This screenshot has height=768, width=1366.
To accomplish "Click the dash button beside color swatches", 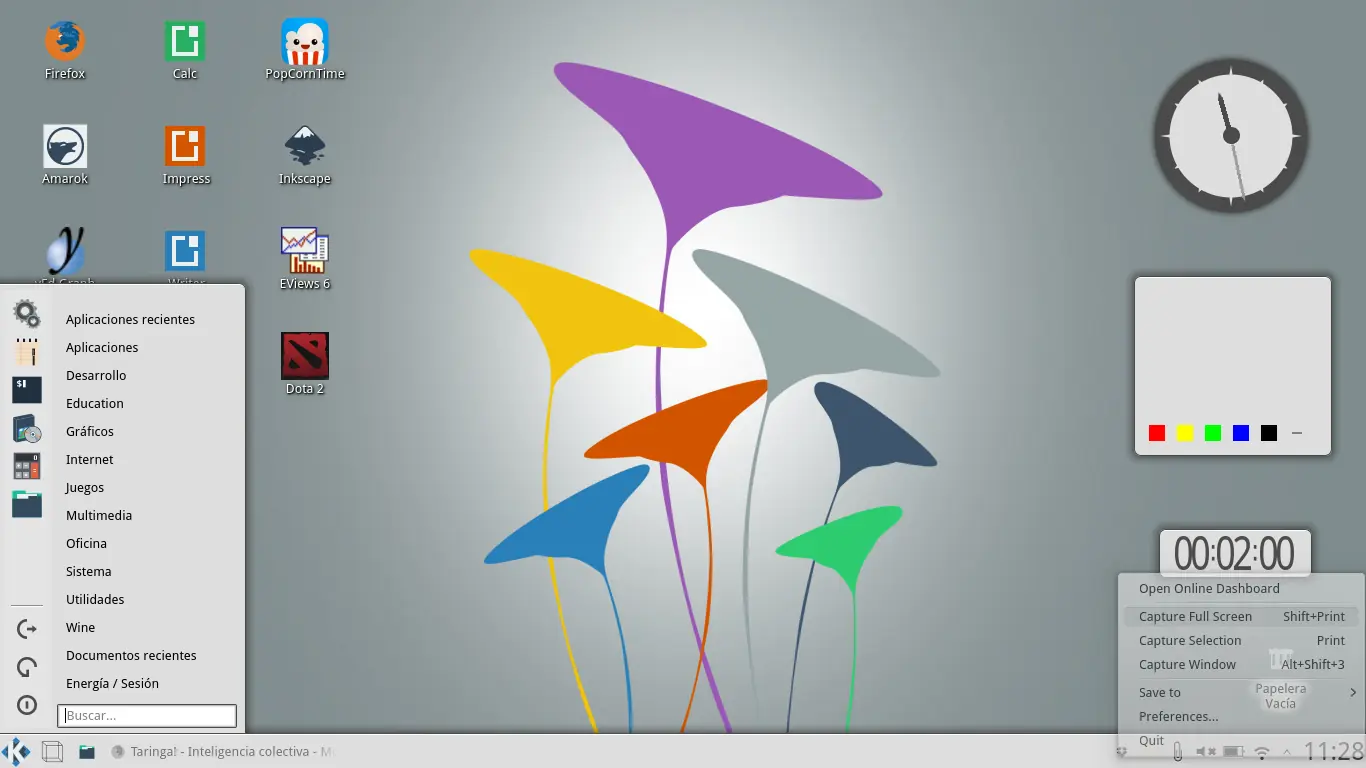I will tap(1297, 433).
